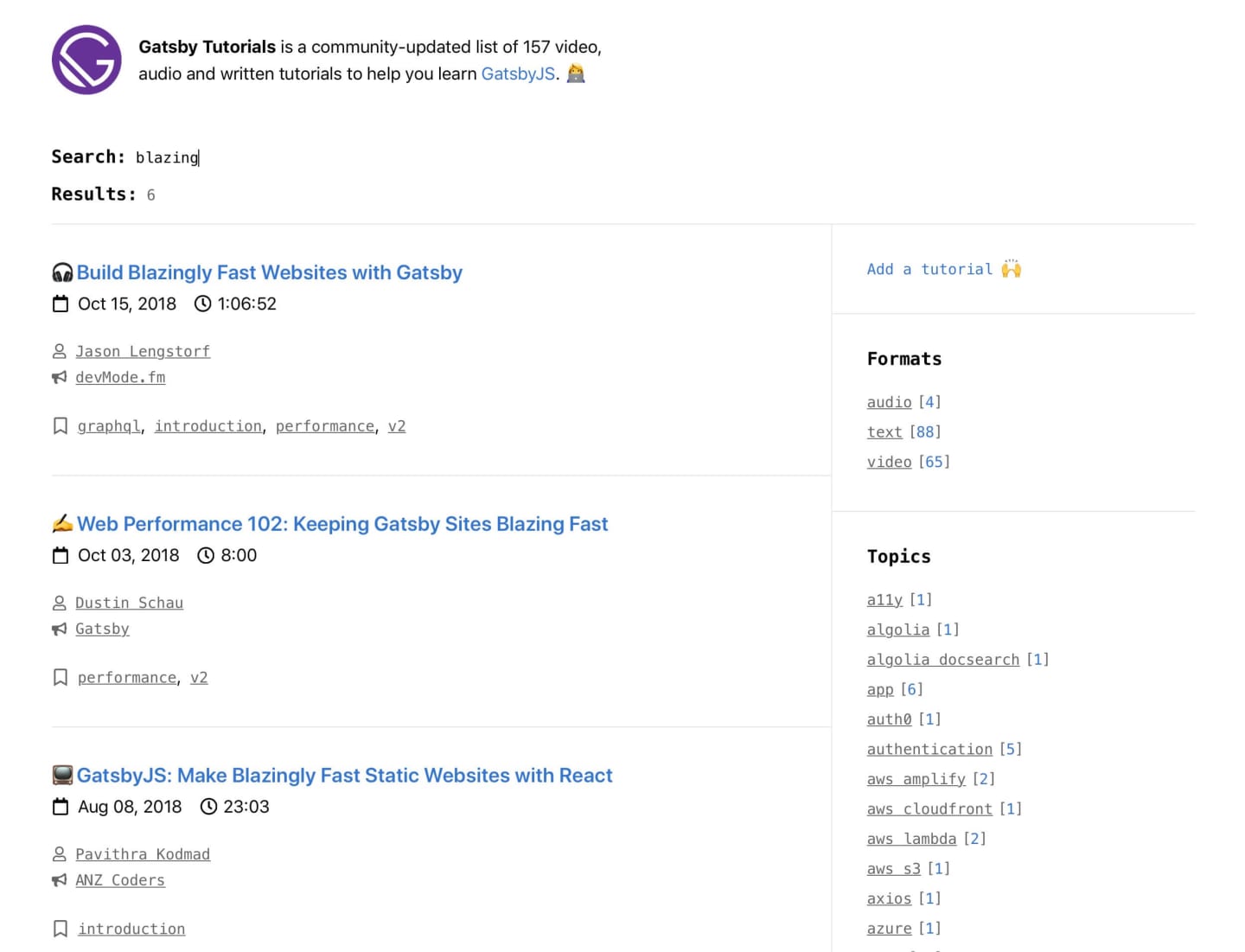Click the writing hand icon beside Web Performance 102
Viewport: 1245px width, 952px height.
[62, 524]
